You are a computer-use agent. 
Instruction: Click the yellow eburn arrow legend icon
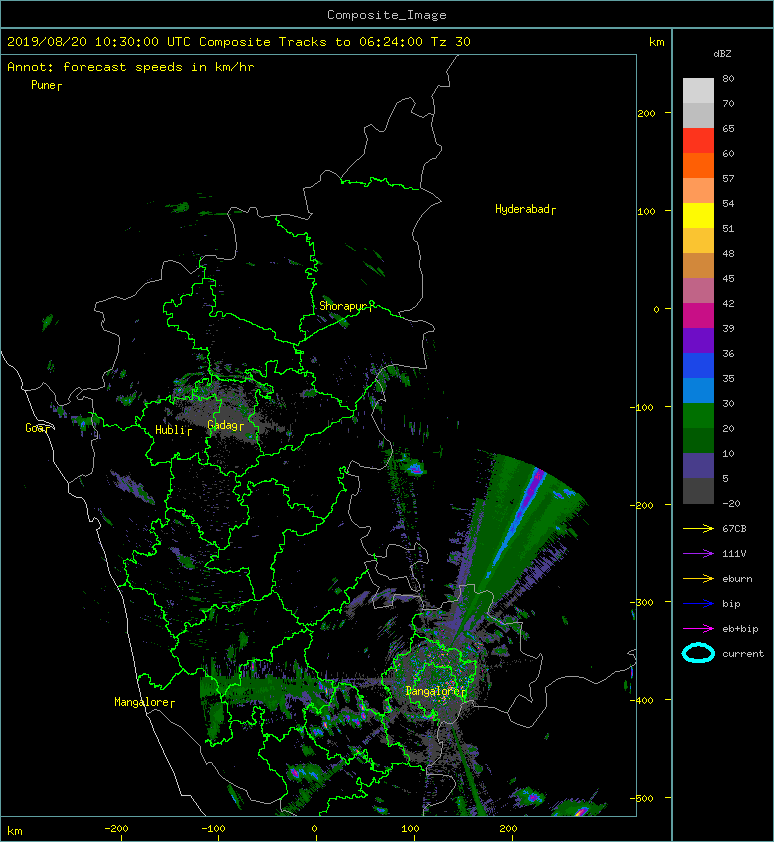pos(698,579)
